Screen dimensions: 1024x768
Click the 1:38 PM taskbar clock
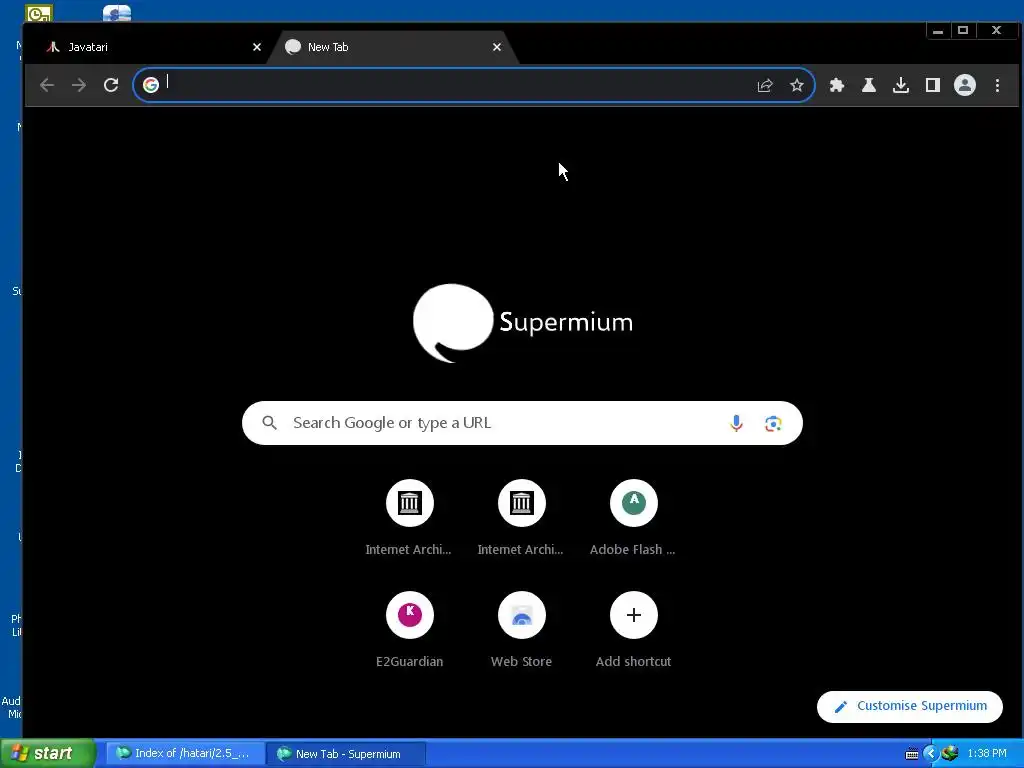[987, 754]
